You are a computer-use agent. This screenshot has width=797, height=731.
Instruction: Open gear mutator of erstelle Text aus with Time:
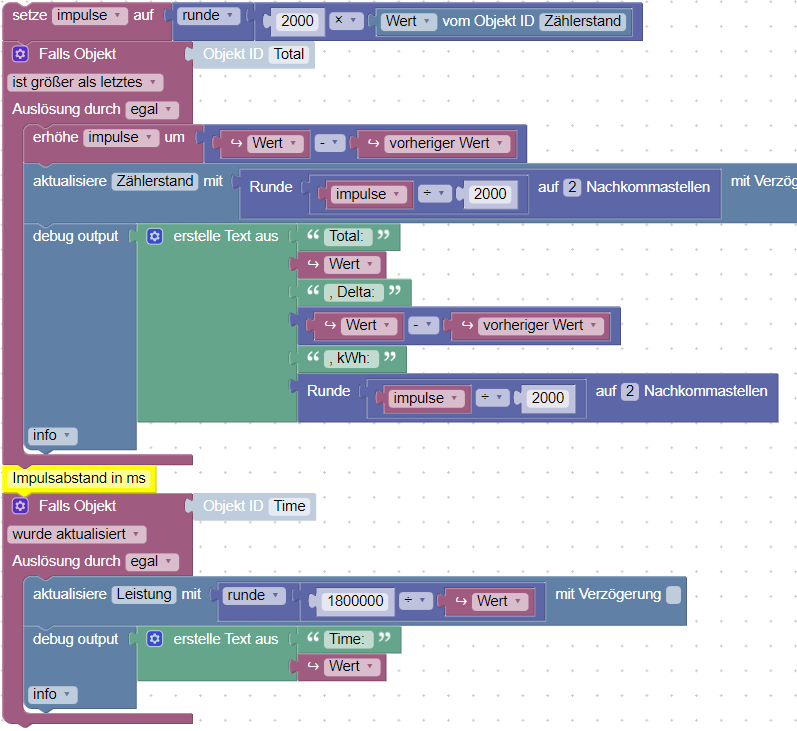155,639
